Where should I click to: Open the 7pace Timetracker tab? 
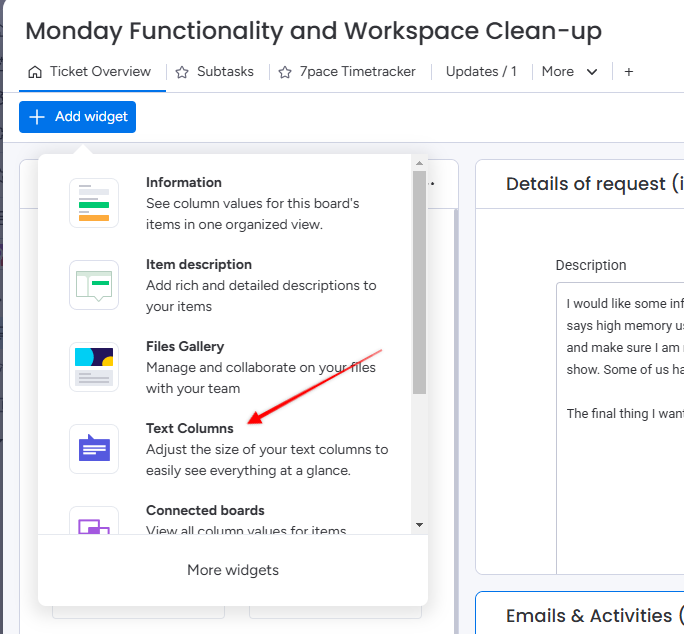coord(348,72)
